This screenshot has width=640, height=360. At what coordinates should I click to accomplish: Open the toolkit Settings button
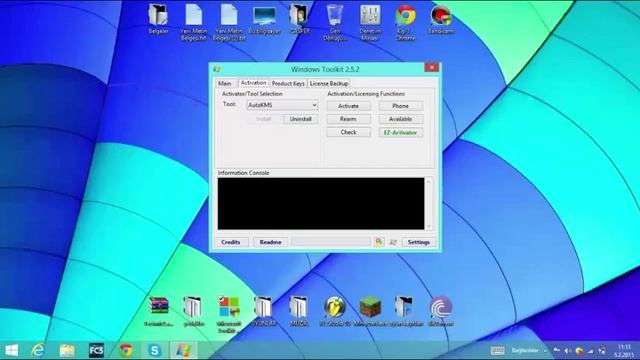419,242
